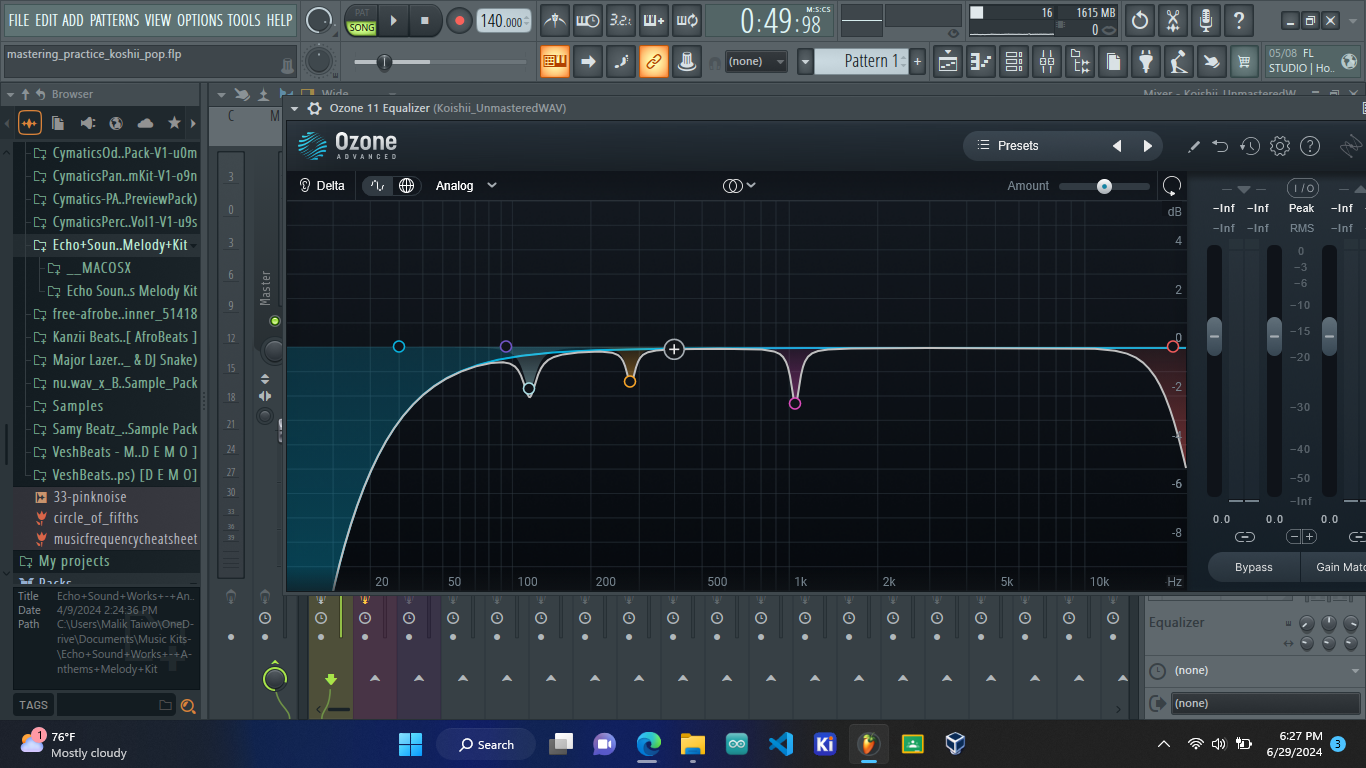1366x768 pixels.
Task: Open Ozone help question mark
Action: point(1310,146)
